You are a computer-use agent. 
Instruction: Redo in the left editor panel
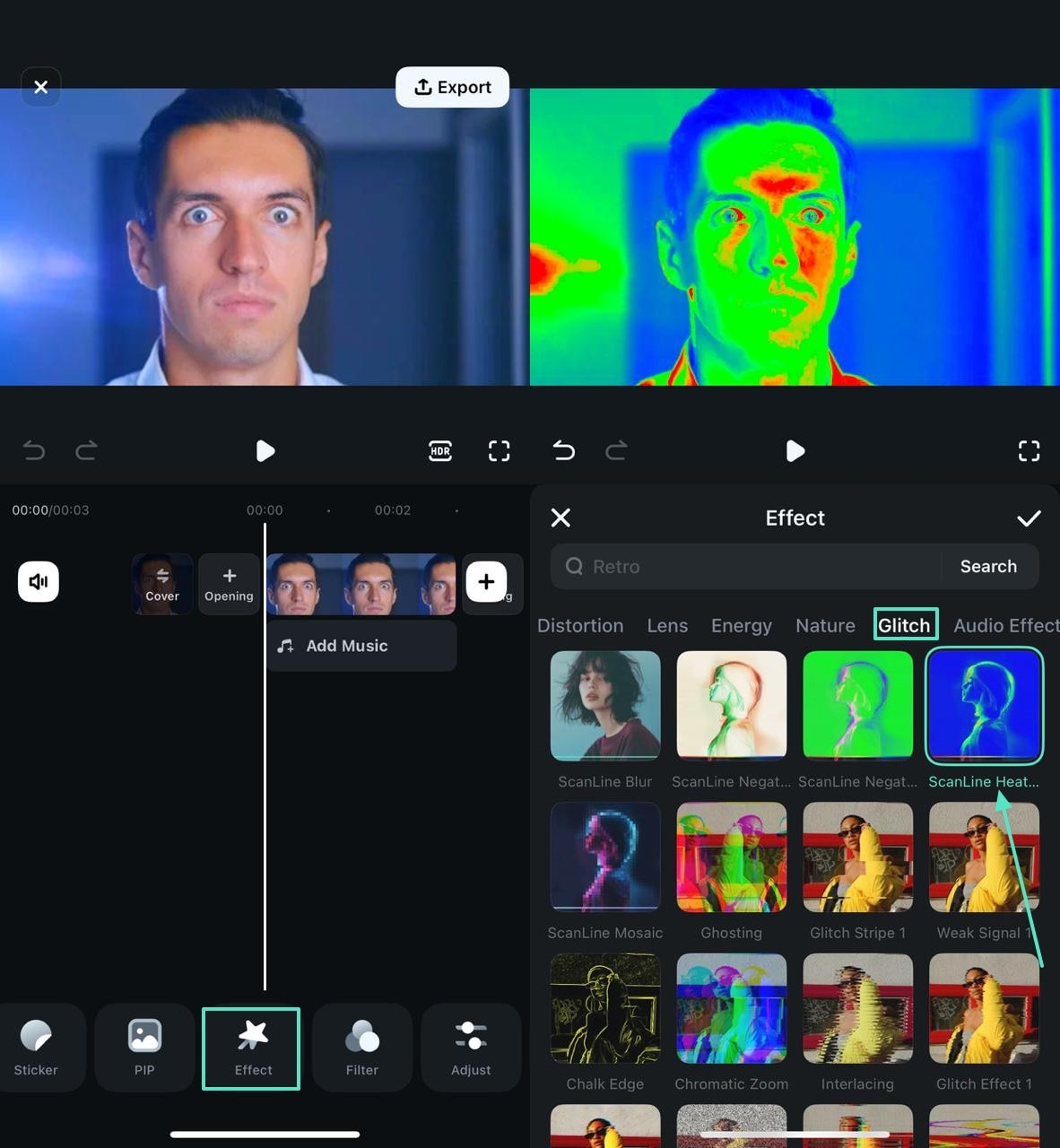86,450
